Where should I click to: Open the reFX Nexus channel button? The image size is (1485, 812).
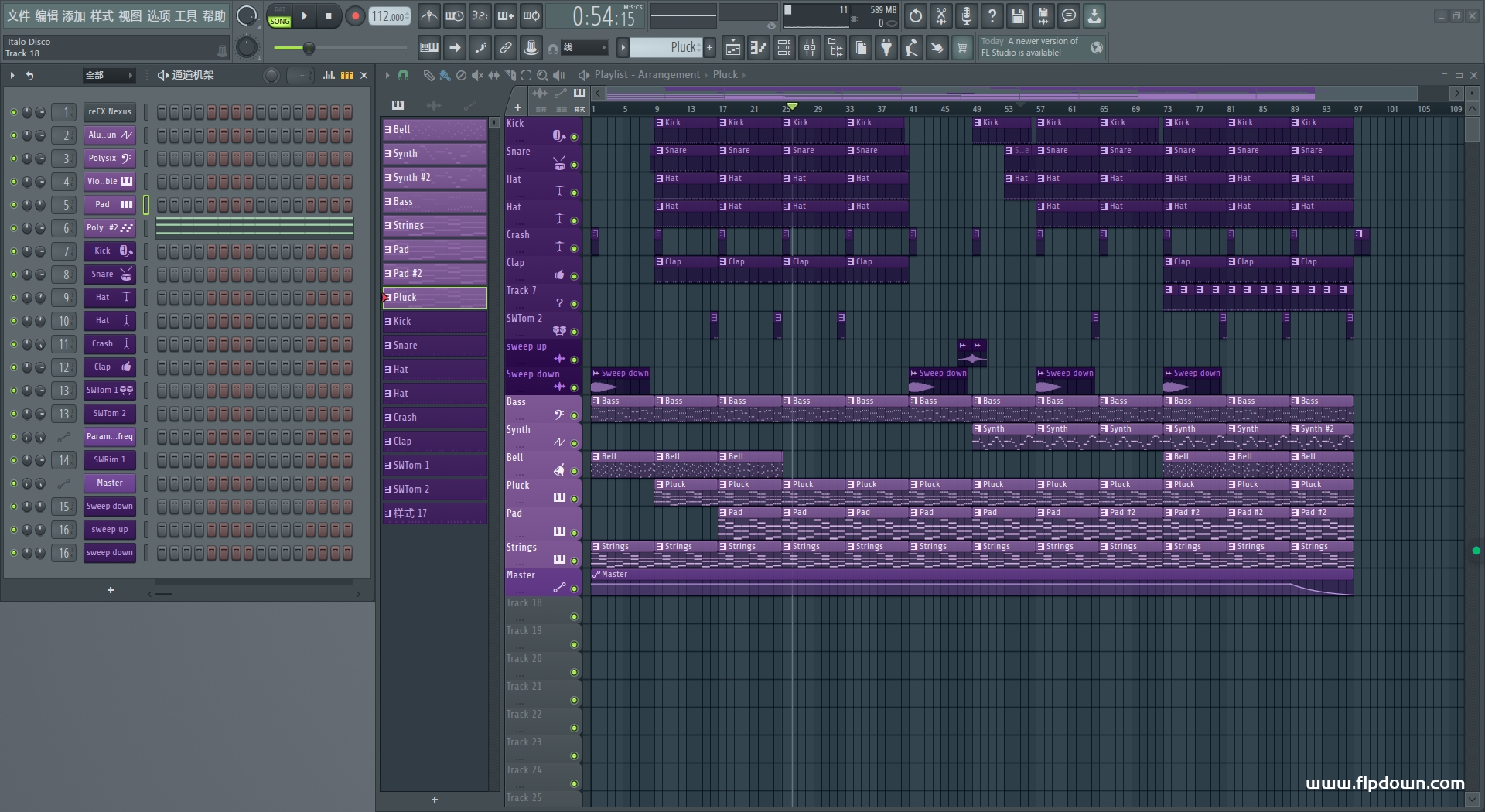(110, 112)
